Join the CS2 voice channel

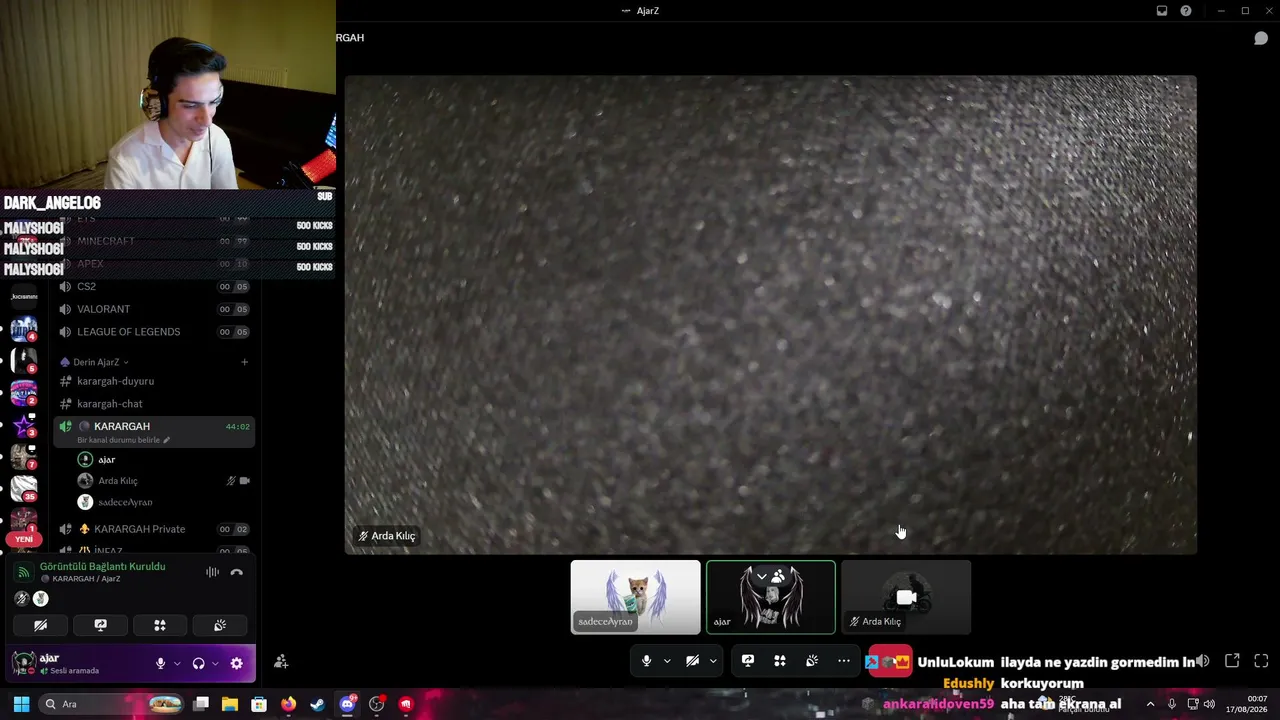(x=154, y=287)
